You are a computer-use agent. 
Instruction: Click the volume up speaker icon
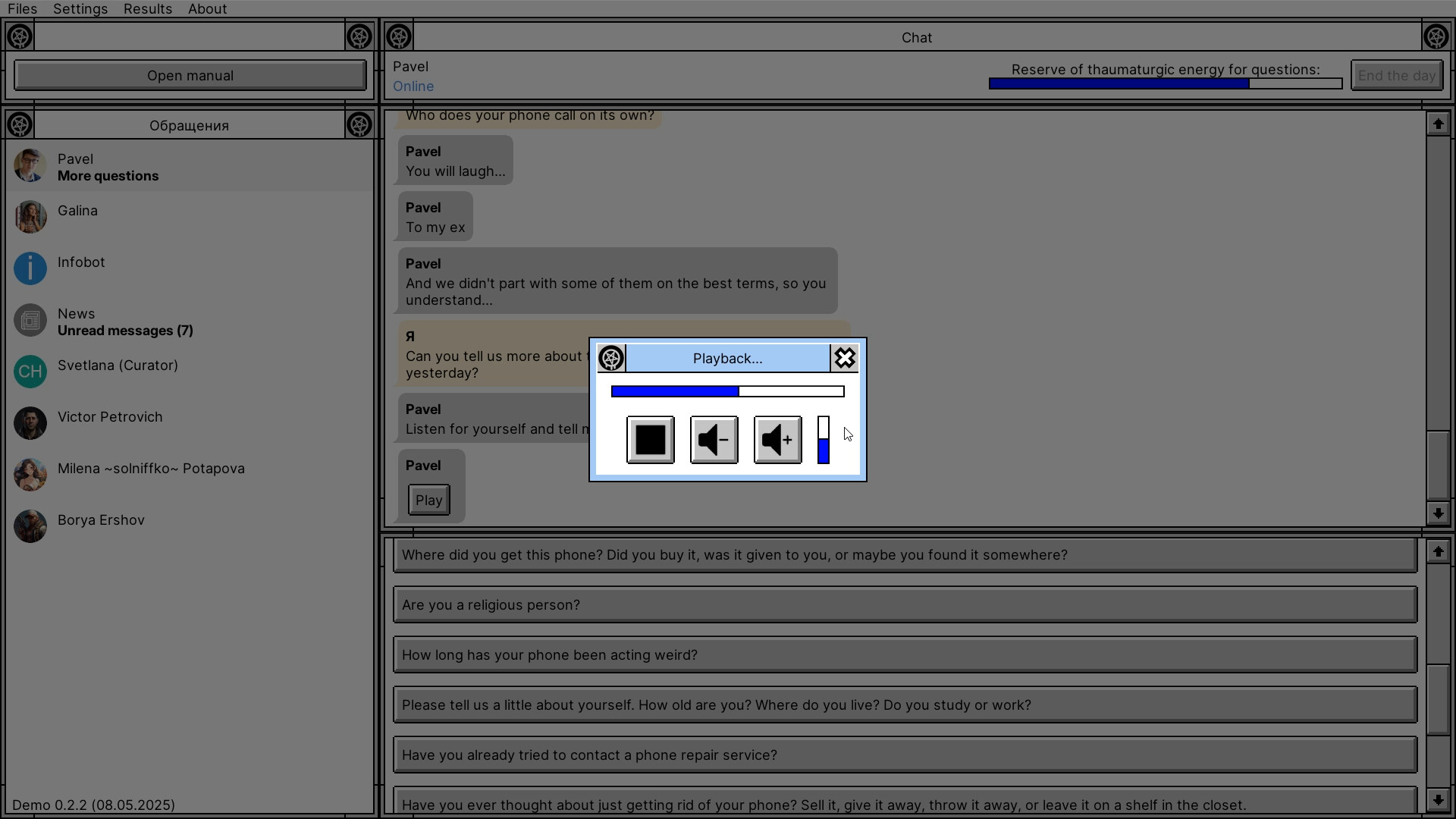[777, 440]
